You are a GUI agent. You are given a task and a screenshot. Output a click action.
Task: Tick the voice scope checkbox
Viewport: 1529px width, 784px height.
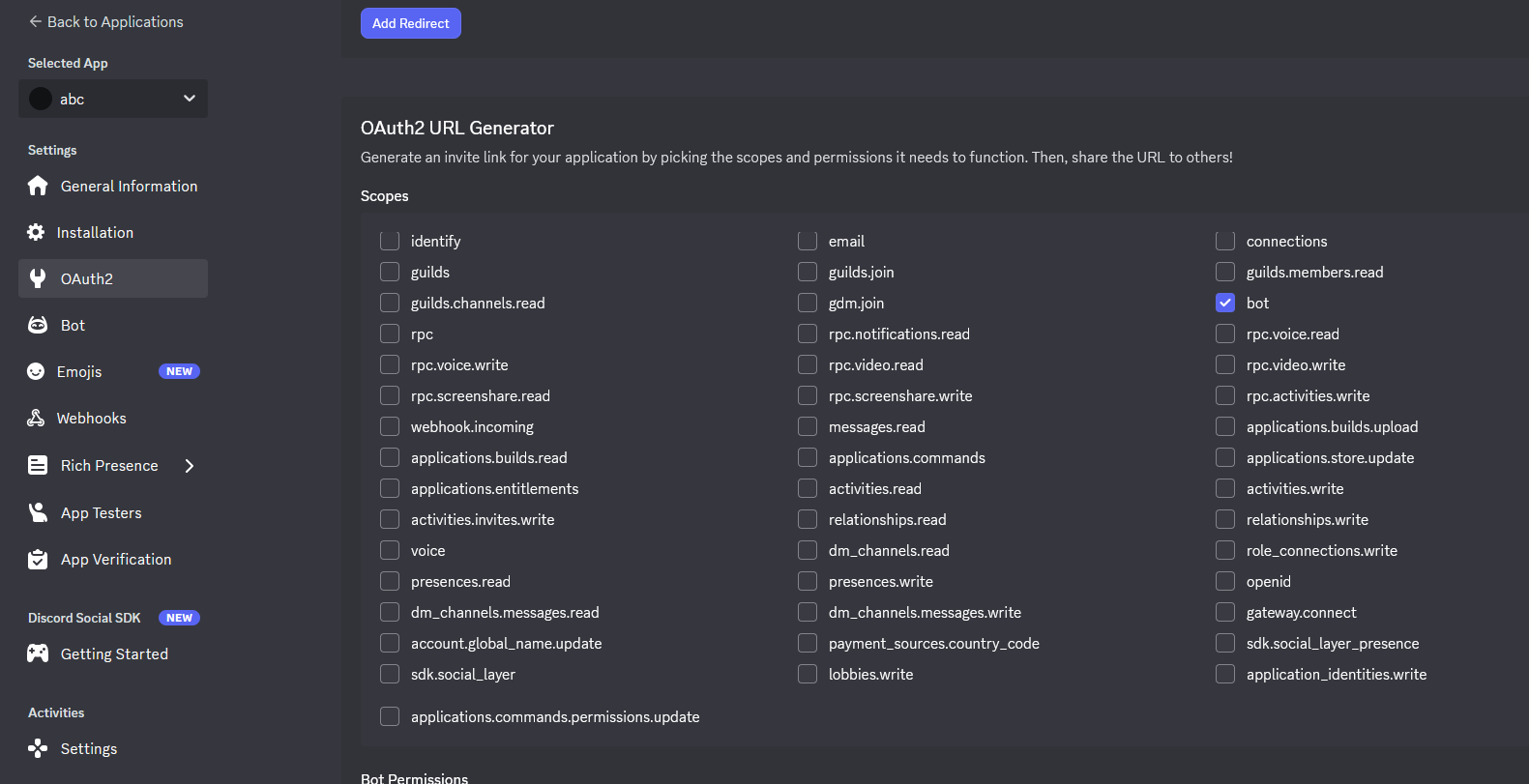pyautogui.click(x=390, y=550)
